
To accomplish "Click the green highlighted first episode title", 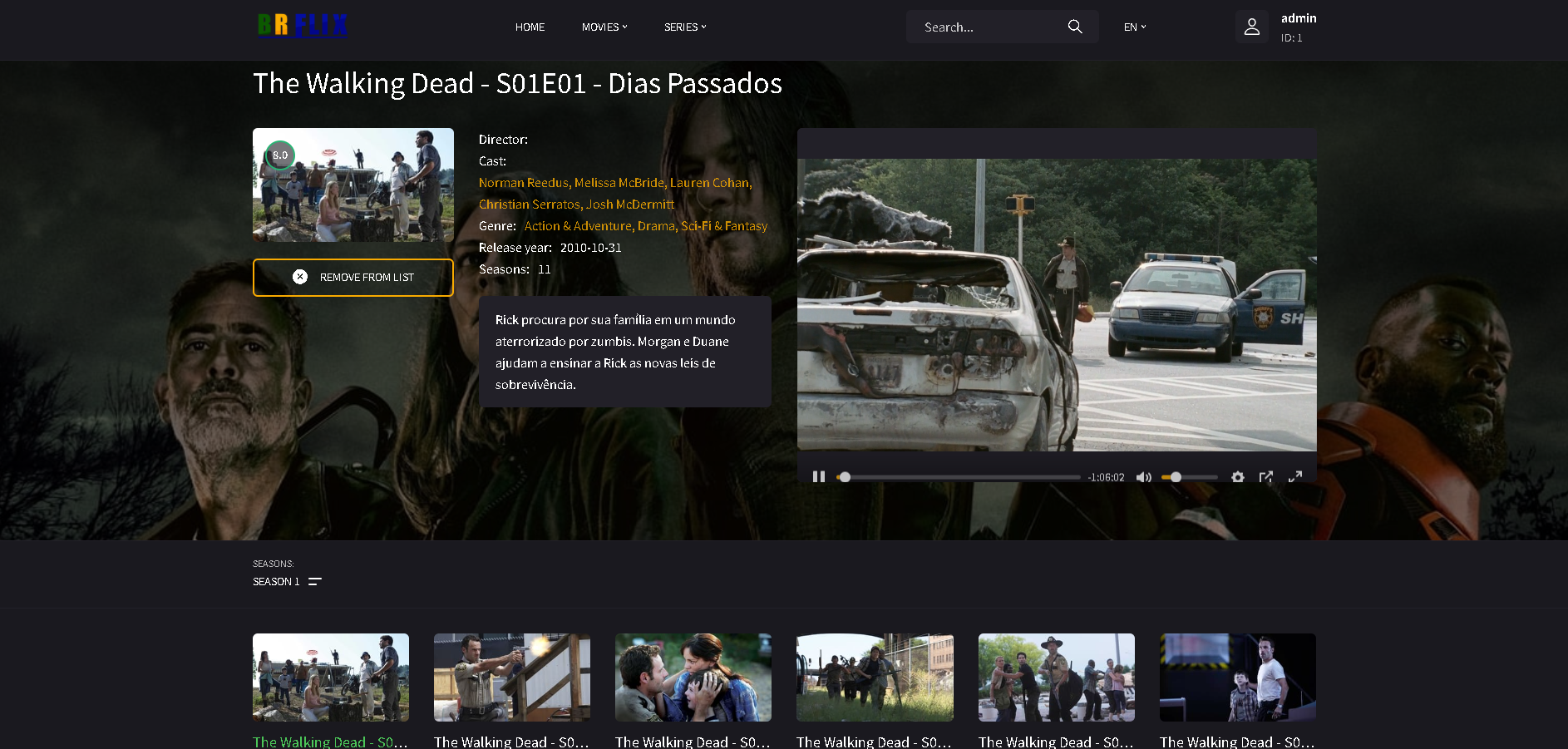I will pos(330,742).
